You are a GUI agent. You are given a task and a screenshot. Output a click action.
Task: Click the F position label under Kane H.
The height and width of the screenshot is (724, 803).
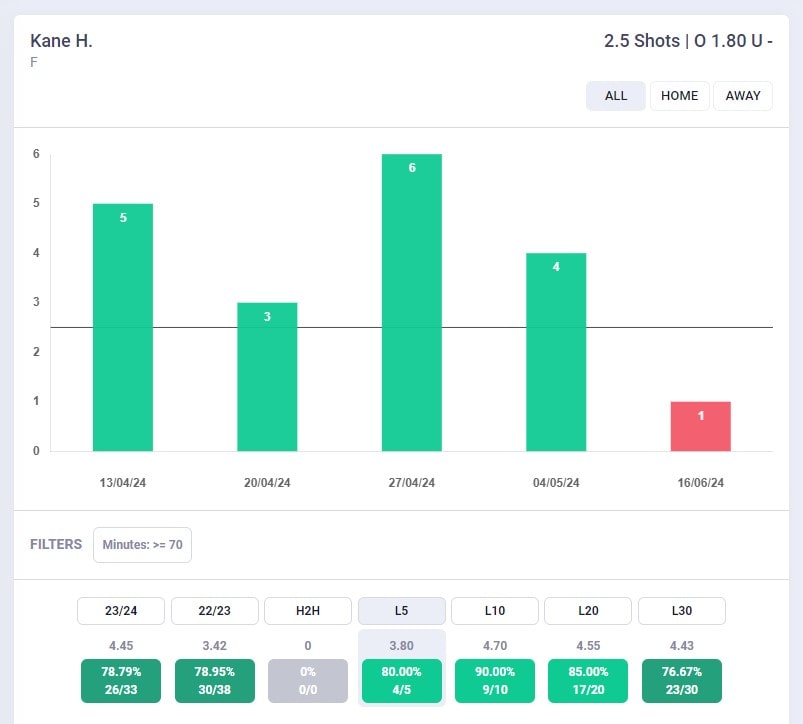34,62
